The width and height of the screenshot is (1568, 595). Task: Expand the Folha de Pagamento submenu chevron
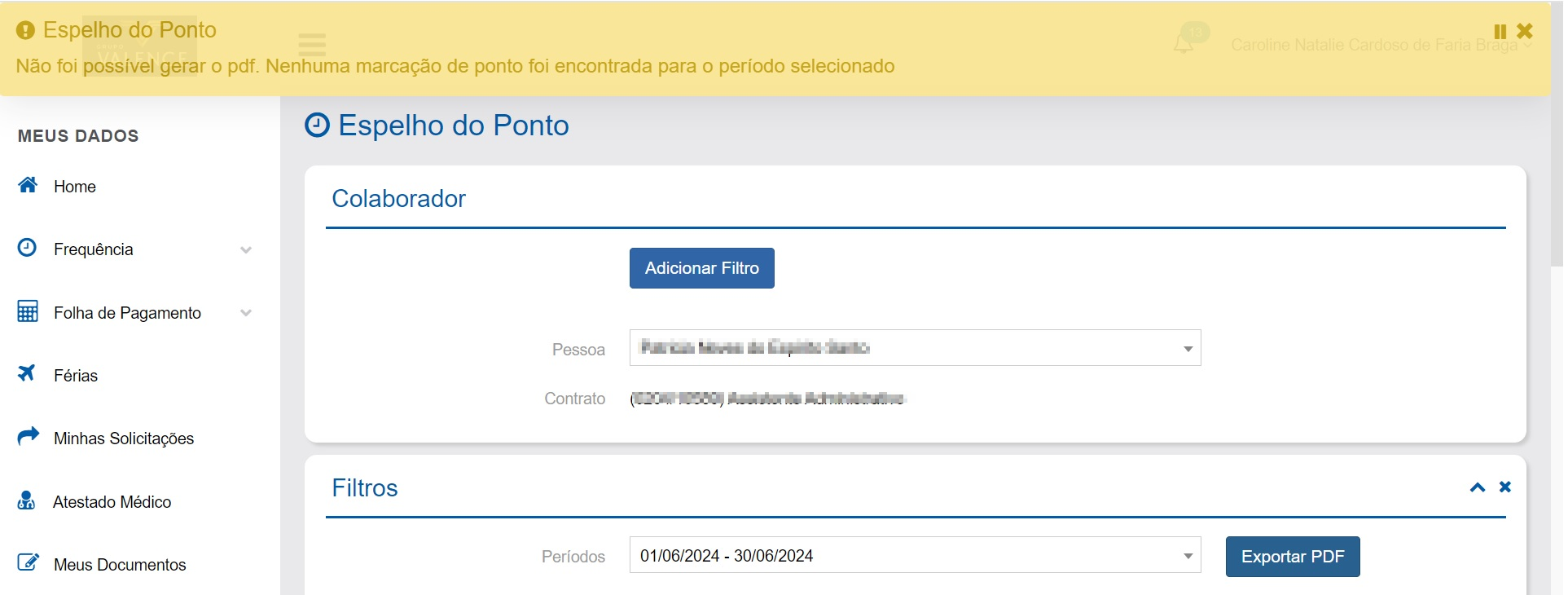(246, 313)
